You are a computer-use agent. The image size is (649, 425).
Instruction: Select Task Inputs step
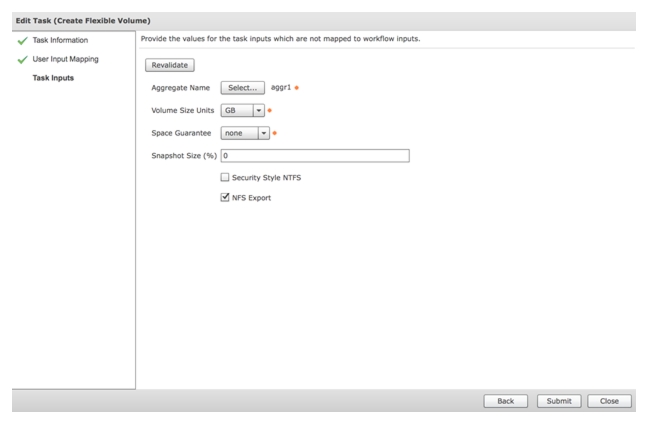coord(53,78)
